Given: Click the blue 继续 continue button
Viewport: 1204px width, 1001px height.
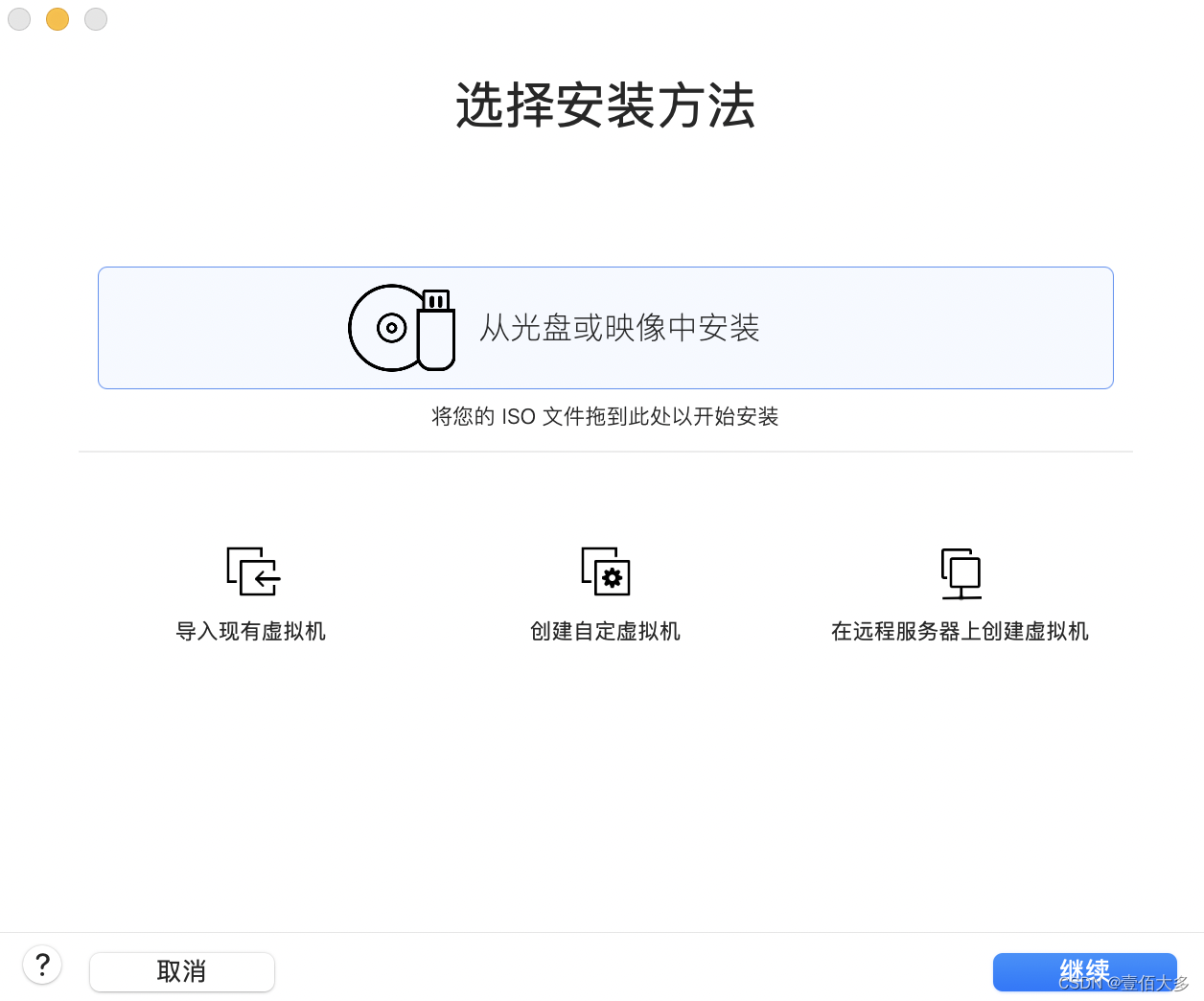Looking at the screenshot, I should click(1085, 971).
